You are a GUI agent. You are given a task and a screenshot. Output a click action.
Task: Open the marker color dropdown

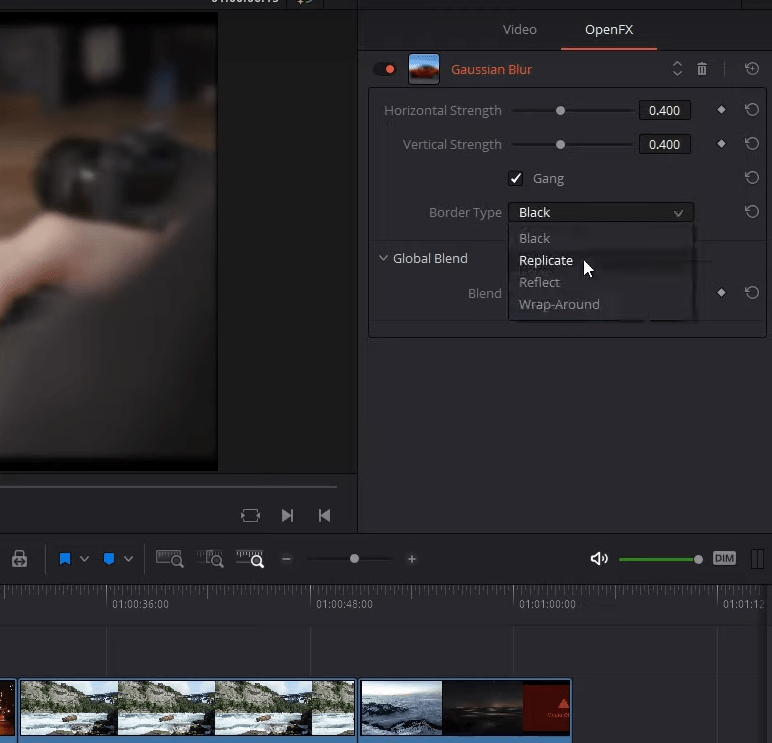pyautogui.click(x=129, y=559)
